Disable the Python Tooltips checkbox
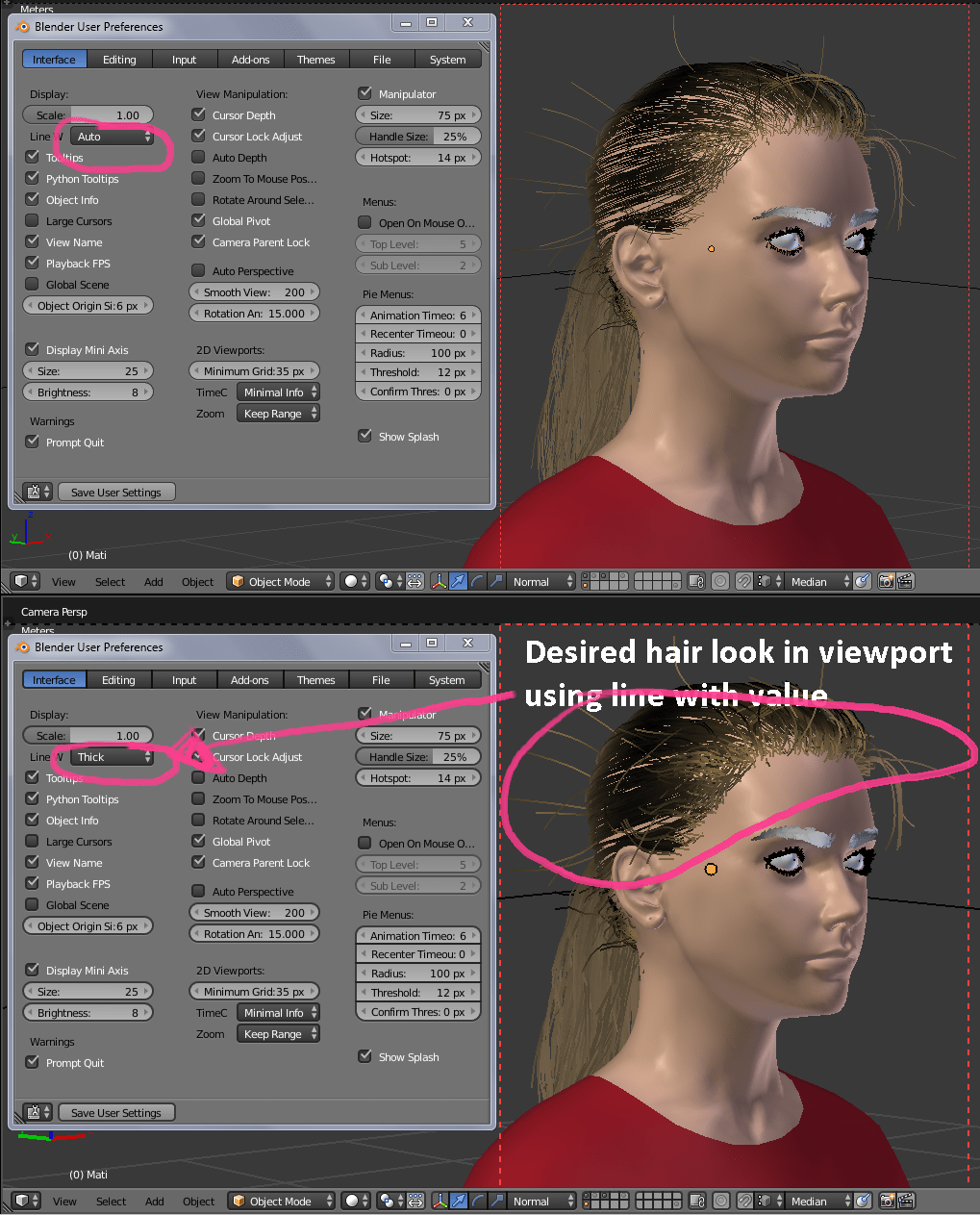The width and height of the screenshot is (980, 1215). (x=32, y=178)
